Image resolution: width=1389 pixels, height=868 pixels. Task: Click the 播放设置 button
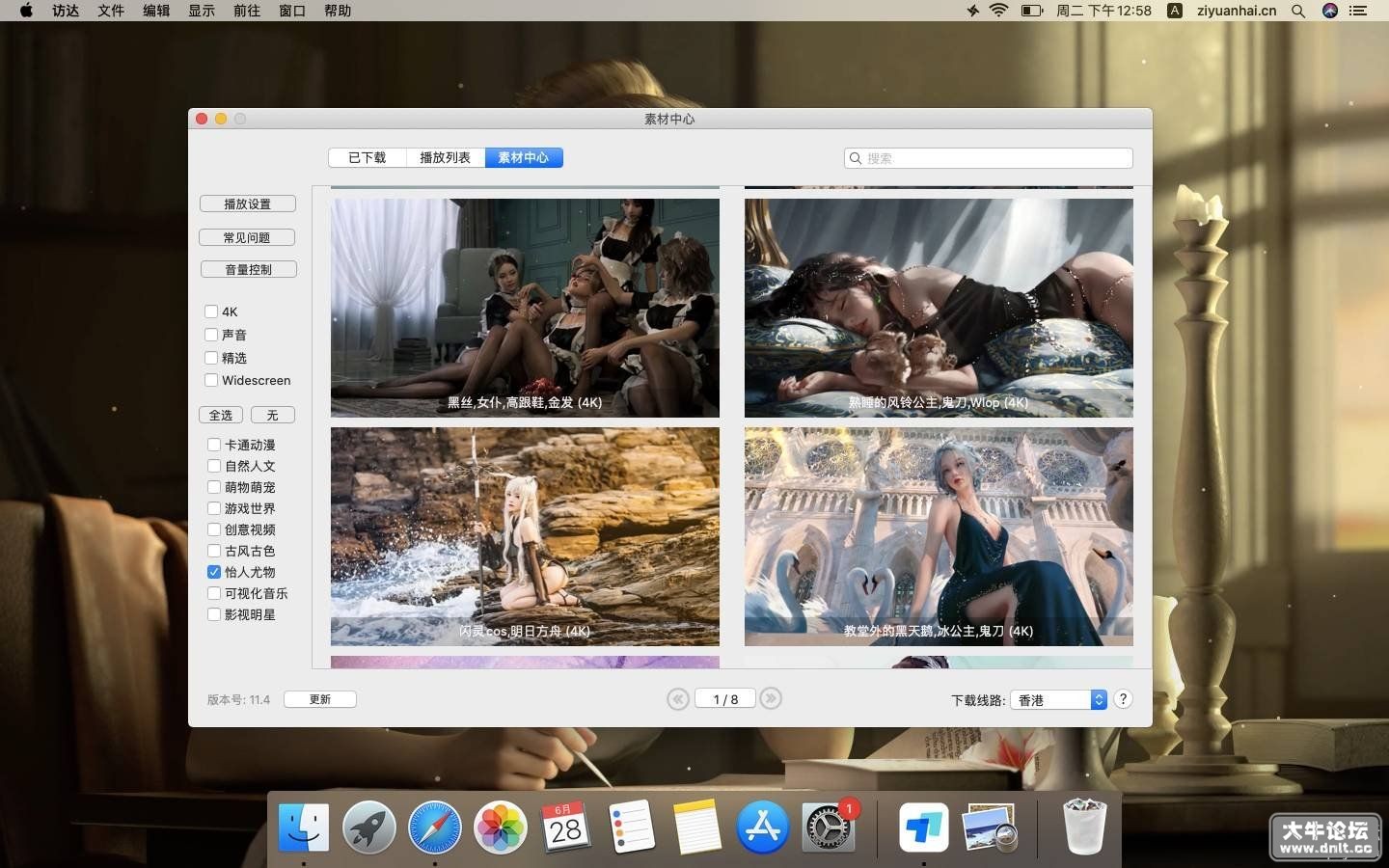pyautogui.click(x=248, y=204)
